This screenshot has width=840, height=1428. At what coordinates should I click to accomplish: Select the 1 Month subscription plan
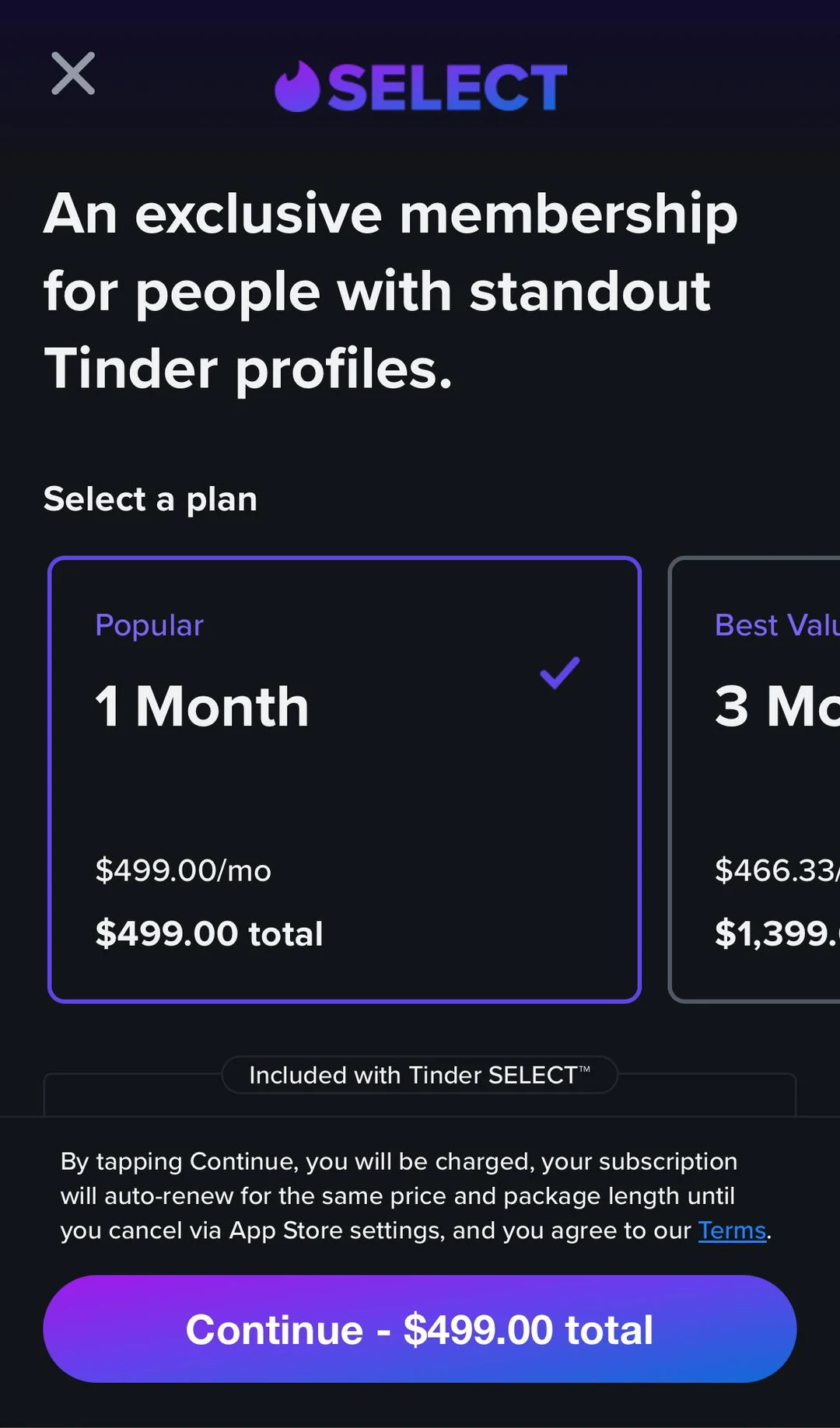click(x=344, y=778)
